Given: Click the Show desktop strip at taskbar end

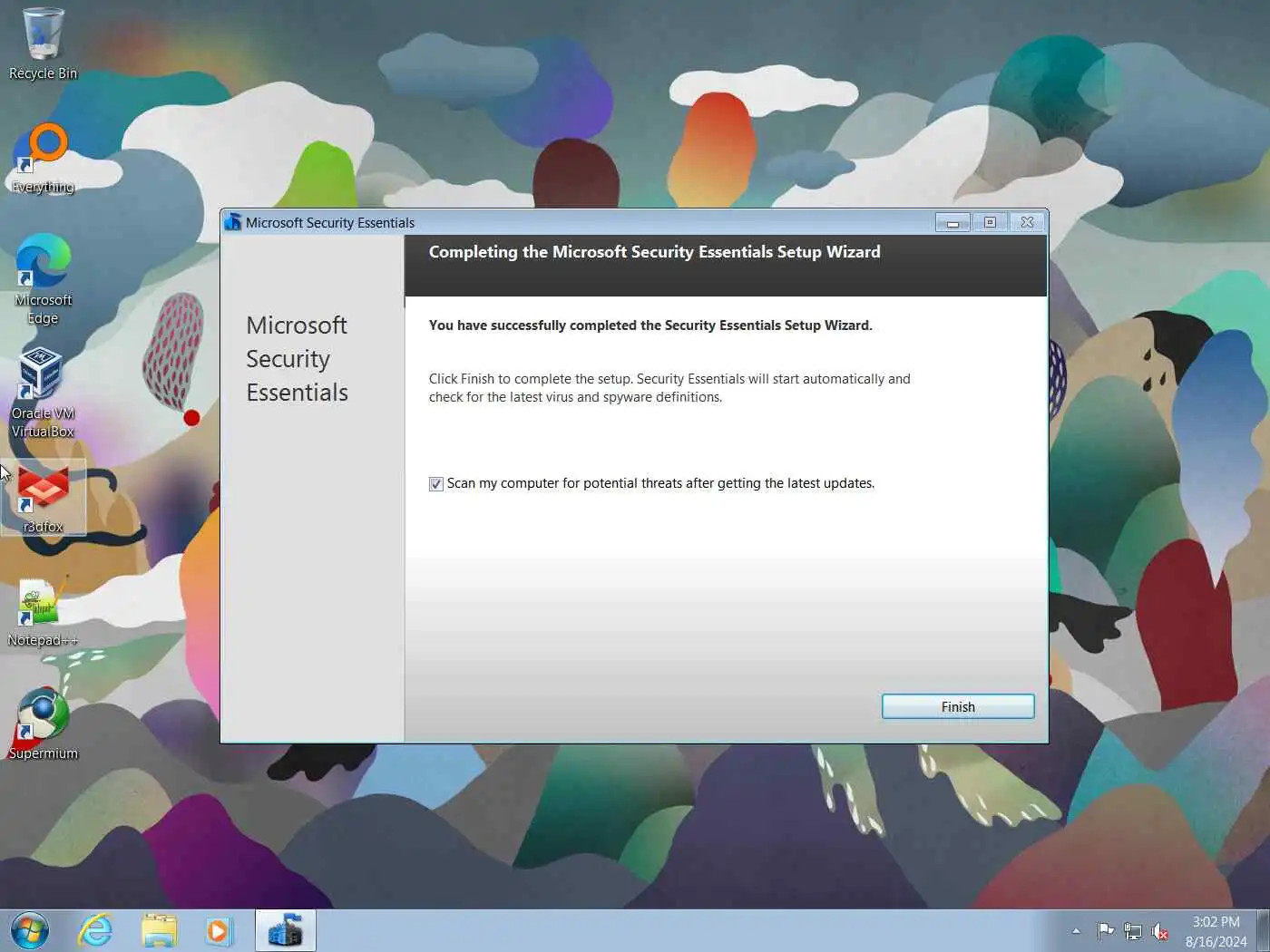Looking at the screenshot, I should [1263, 931].
